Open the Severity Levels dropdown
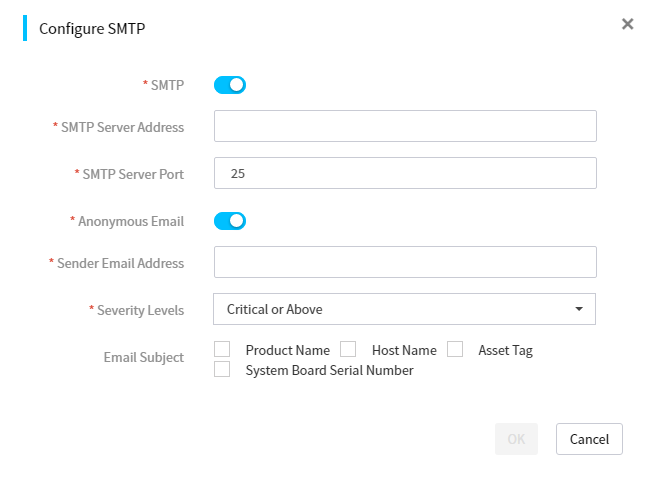The width and height of the screenshot is (656, 483). (404, 309)
